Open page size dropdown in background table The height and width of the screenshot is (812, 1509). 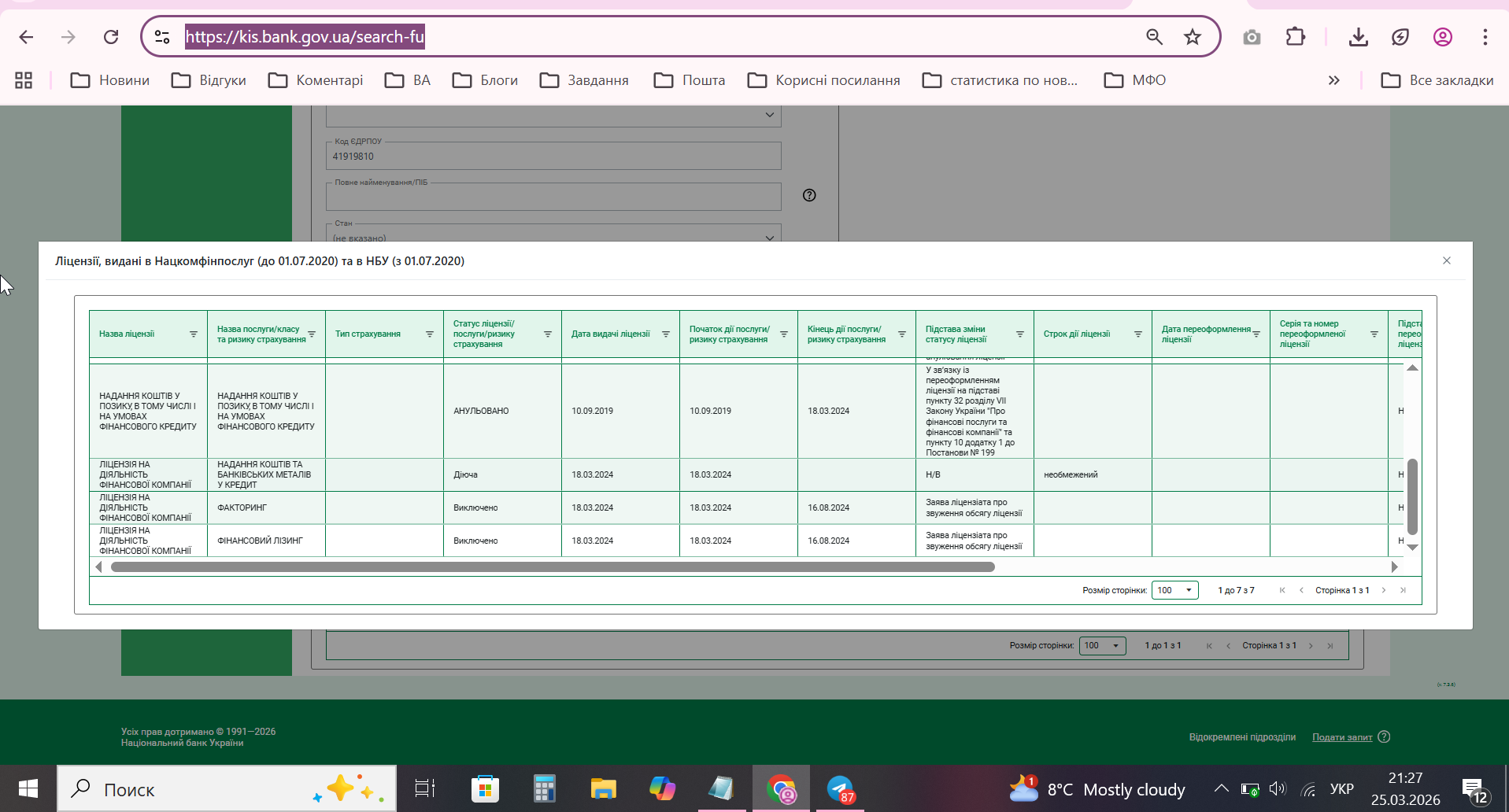click(x=1102, y=645)
